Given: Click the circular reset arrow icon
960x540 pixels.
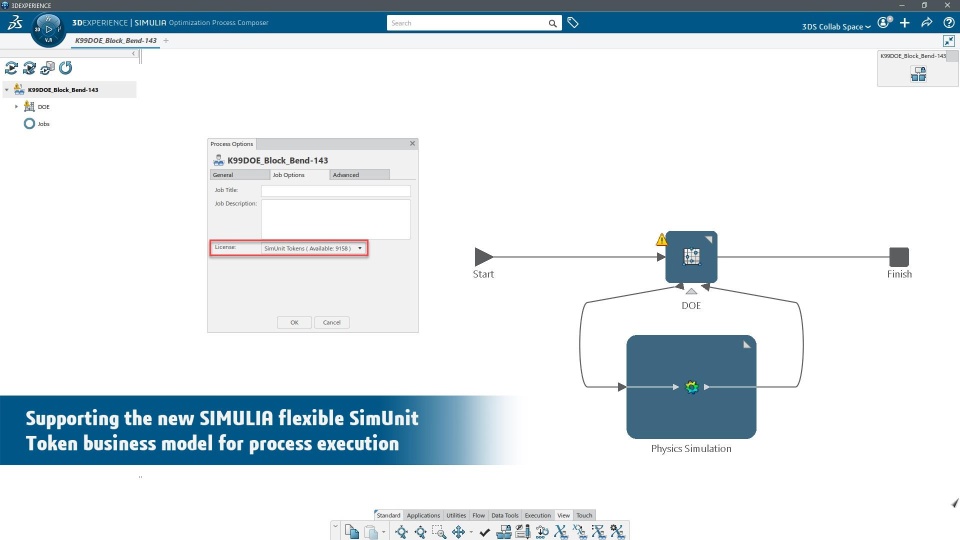Looking at the screenshot, I should 66,68.
